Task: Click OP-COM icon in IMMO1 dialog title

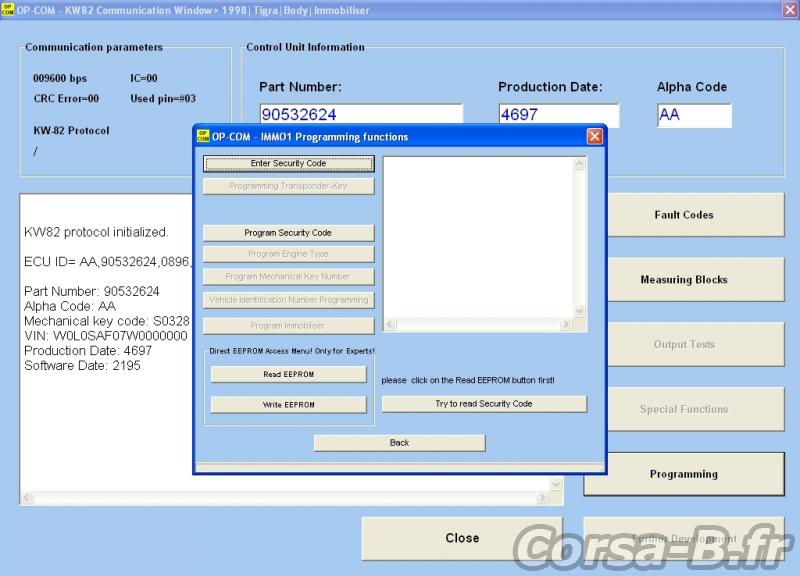Action: coord(203,136)
